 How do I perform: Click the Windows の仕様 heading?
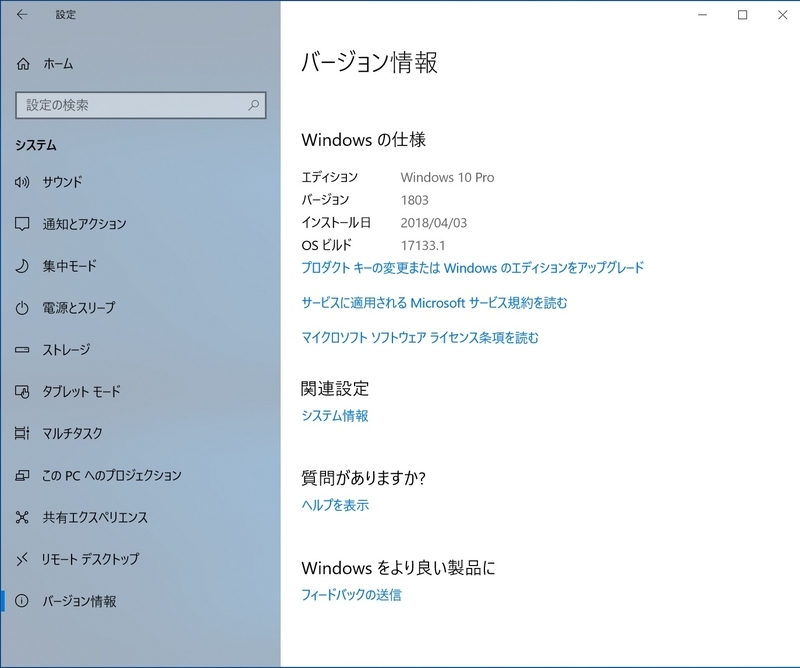click(x=364, y=140)
